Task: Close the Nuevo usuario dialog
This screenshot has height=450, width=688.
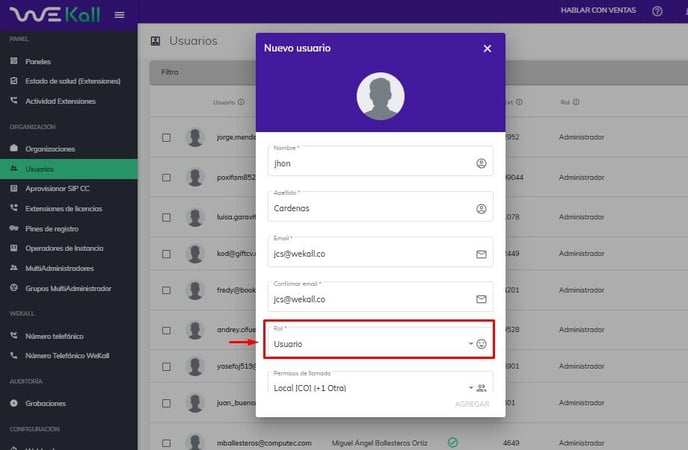Action: (x=487, y=48)
